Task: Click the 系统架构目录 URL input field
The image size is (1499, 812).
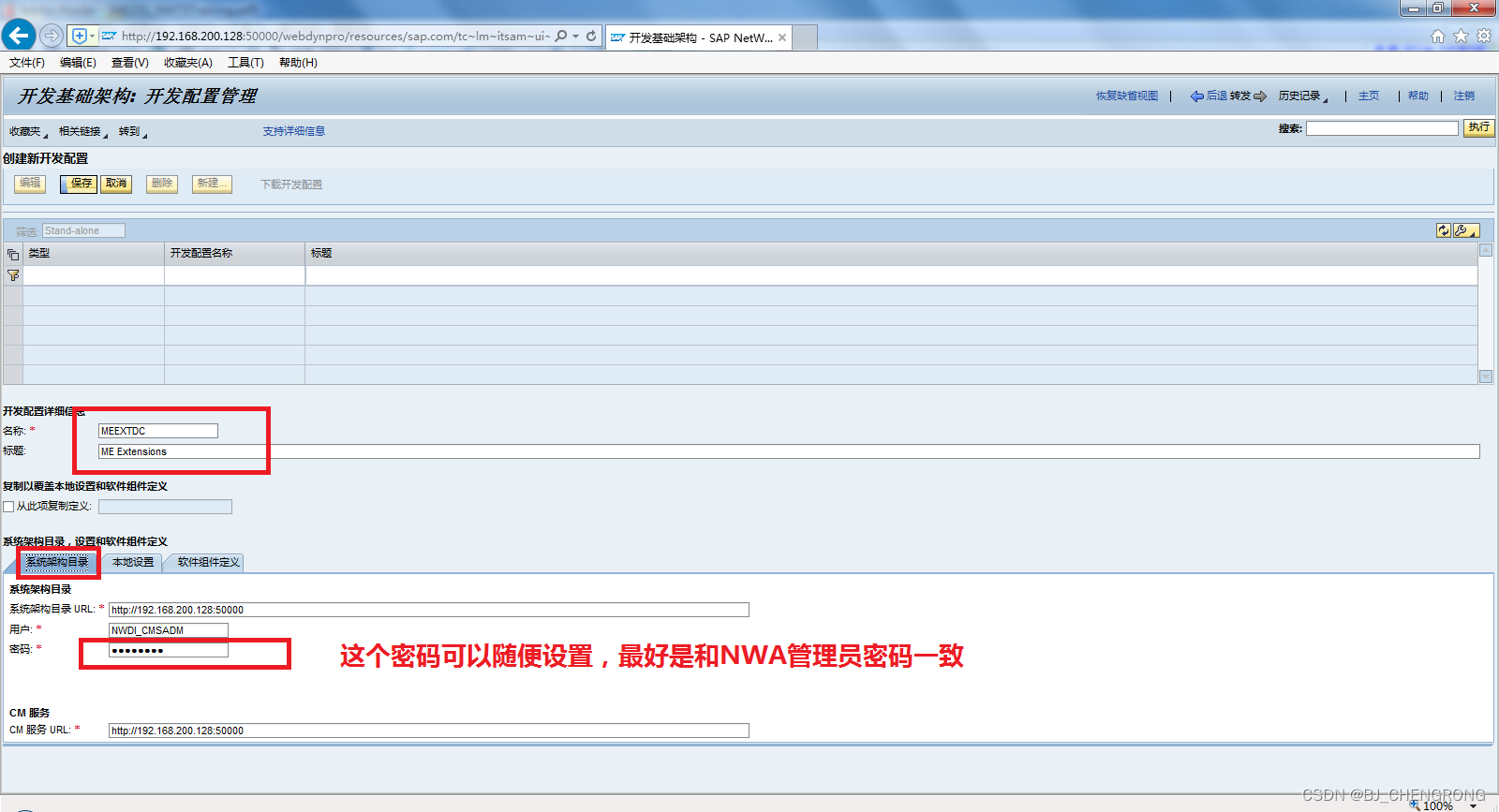Action: [x=429, y=610]
